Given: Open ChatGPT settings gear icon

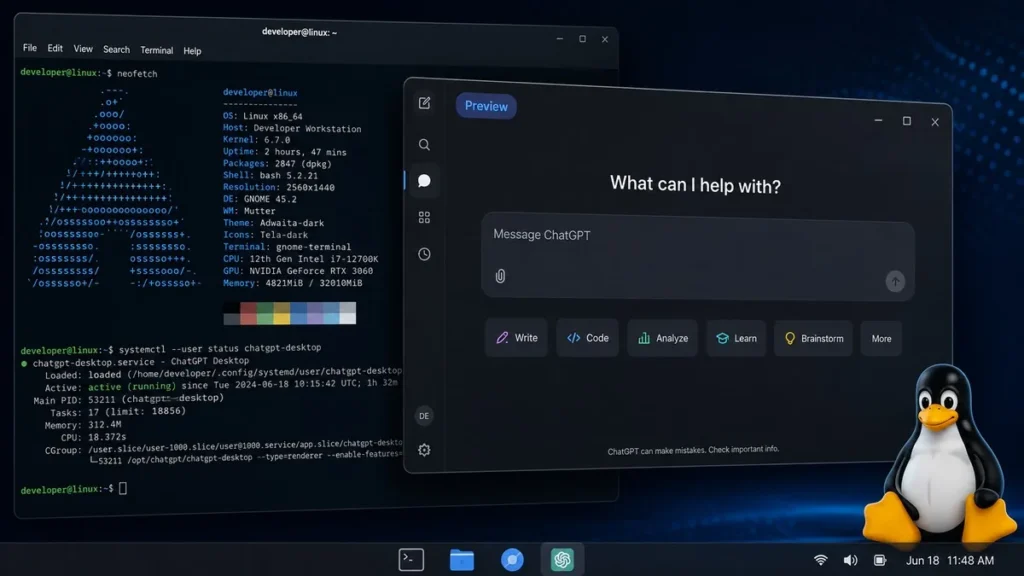Looking at the screenshot, I should click(x=424, y=450).
